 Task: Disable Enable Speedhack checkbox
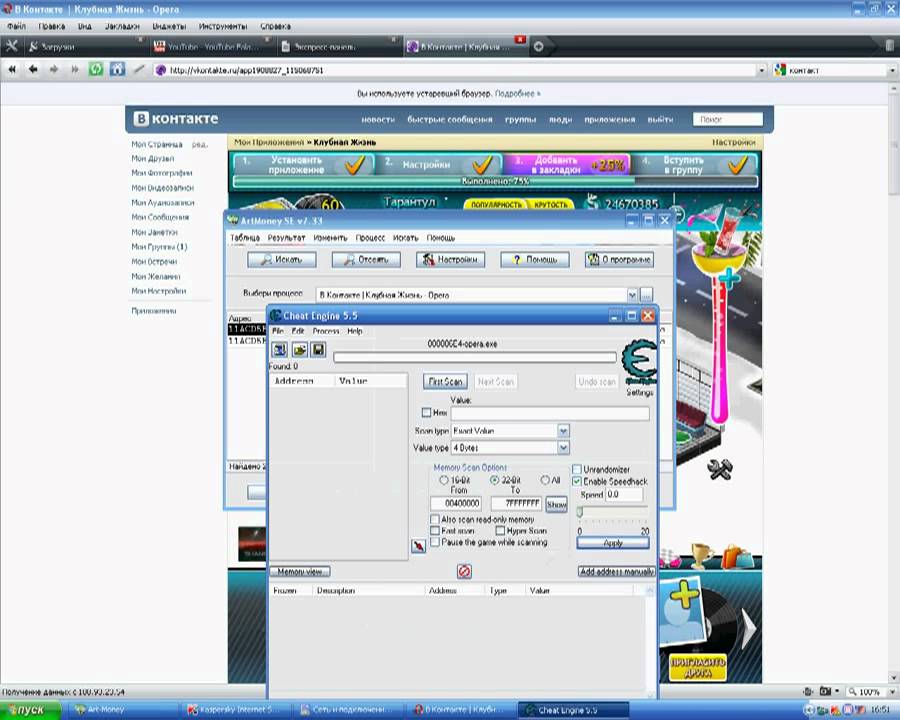[577, 481]
